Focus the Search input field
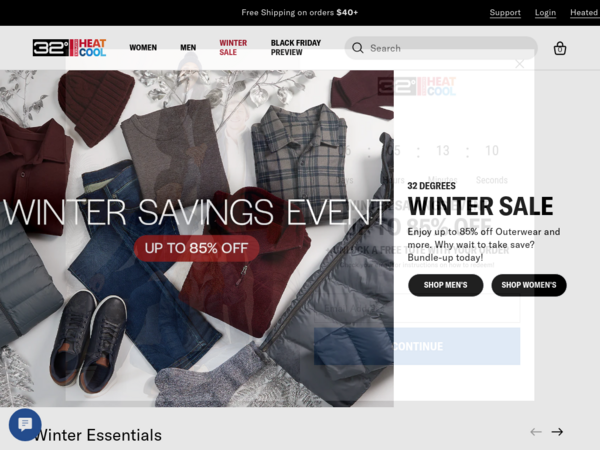Viewport: 600px width, 450px height. pyautogui.click(x=441, y=48)
